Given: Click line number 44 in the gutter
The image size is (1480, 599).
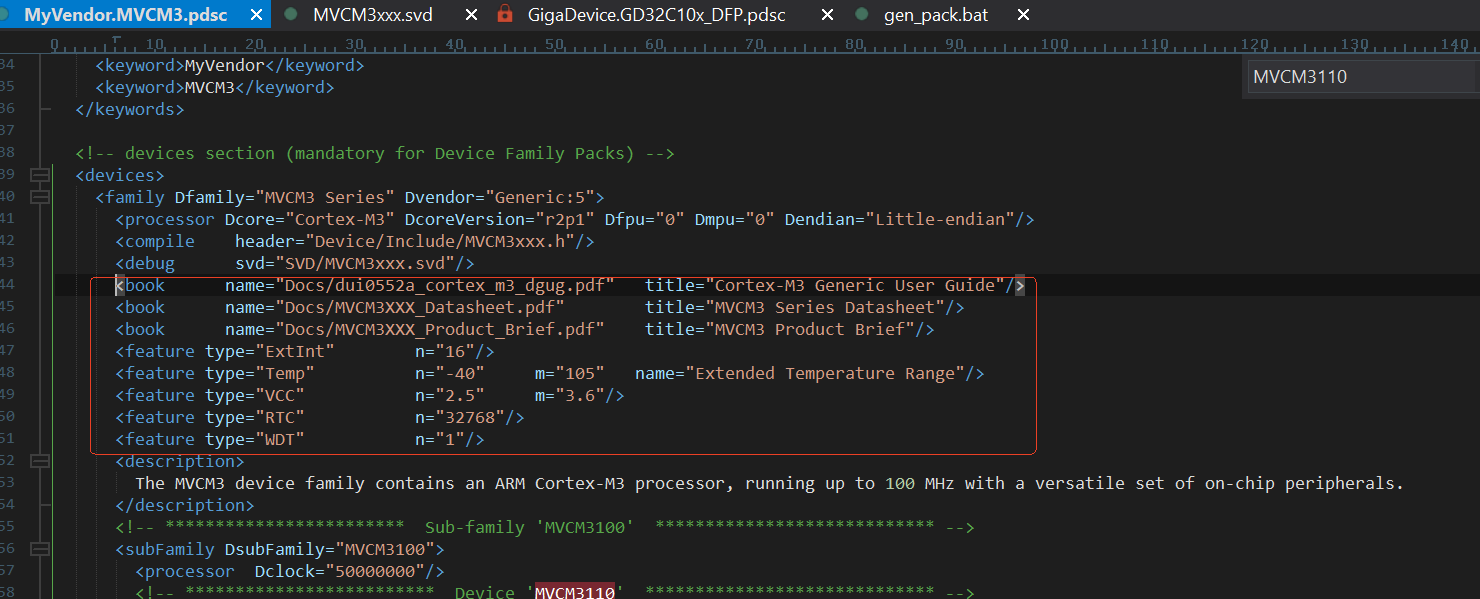Looking at the screenshot, I should coord(9,286).
